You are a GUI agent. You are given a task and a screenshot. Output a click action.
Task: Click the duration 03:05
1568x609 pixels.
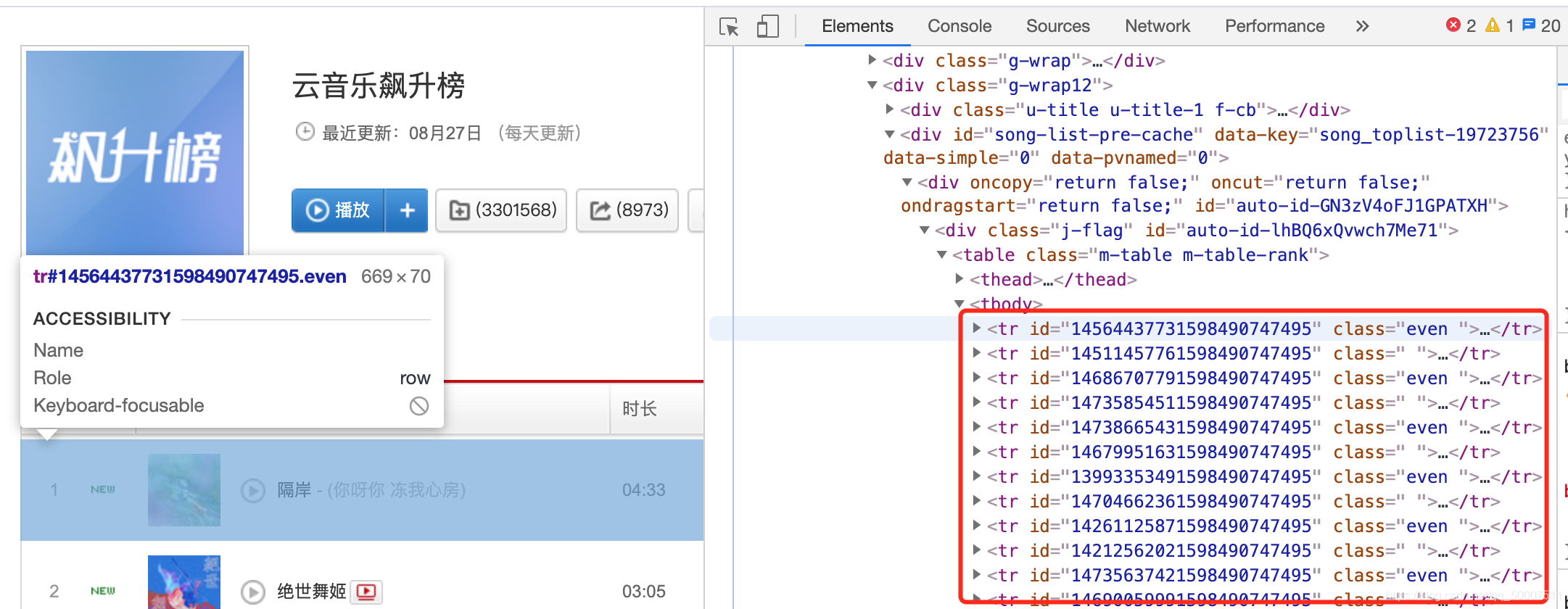pos(643,592)
